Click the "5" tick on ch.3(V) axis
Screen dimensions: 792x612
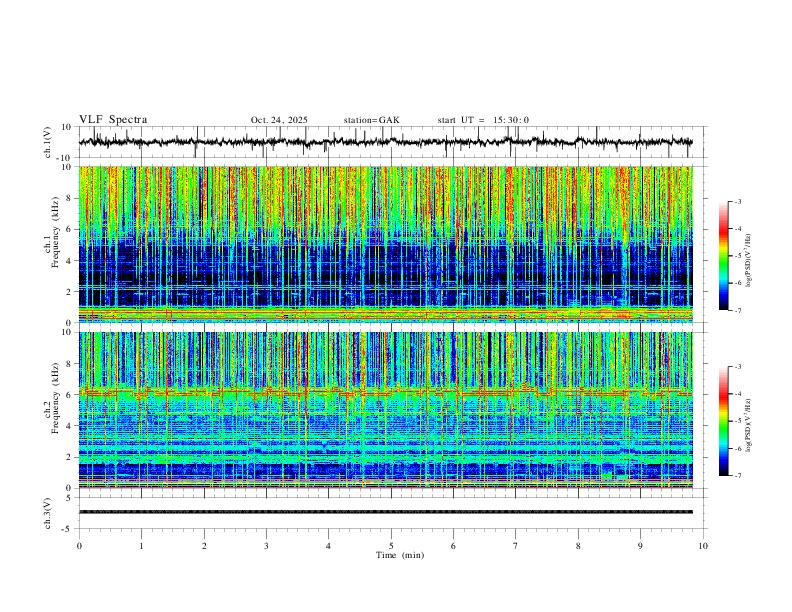pyautogui.click(x=70, y=497)
